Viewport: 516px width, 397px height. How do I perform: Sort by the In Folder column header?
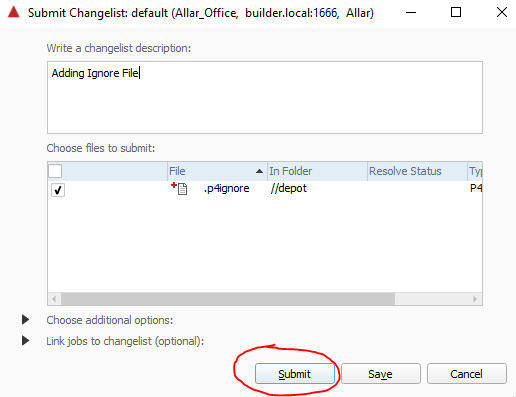pos(317,171)
